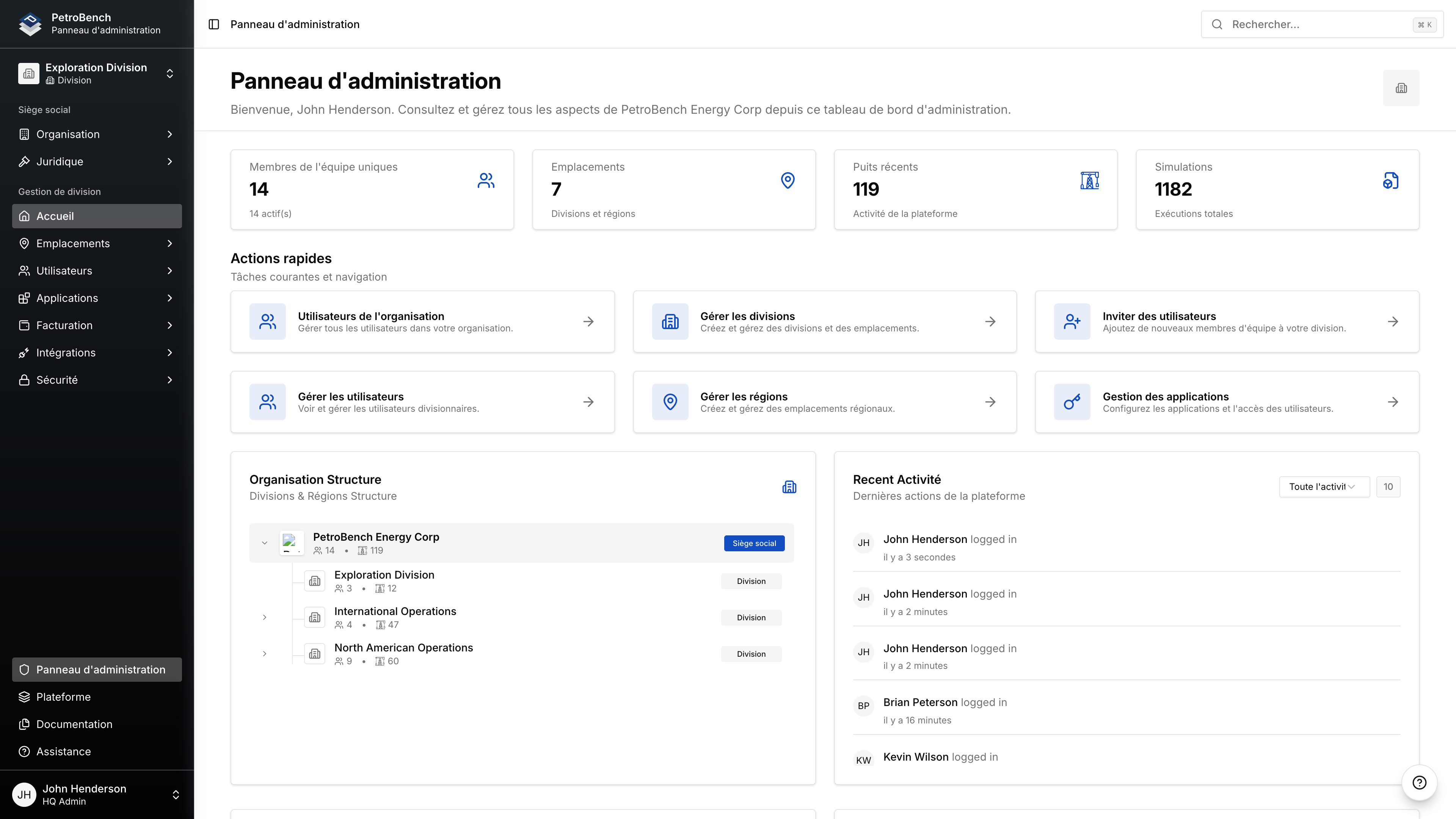Image resolution: width=1456 pixels, height=819 pixels.
Task: Open the Gérer les divisions quick action
Action: click(x=824, y=322)
